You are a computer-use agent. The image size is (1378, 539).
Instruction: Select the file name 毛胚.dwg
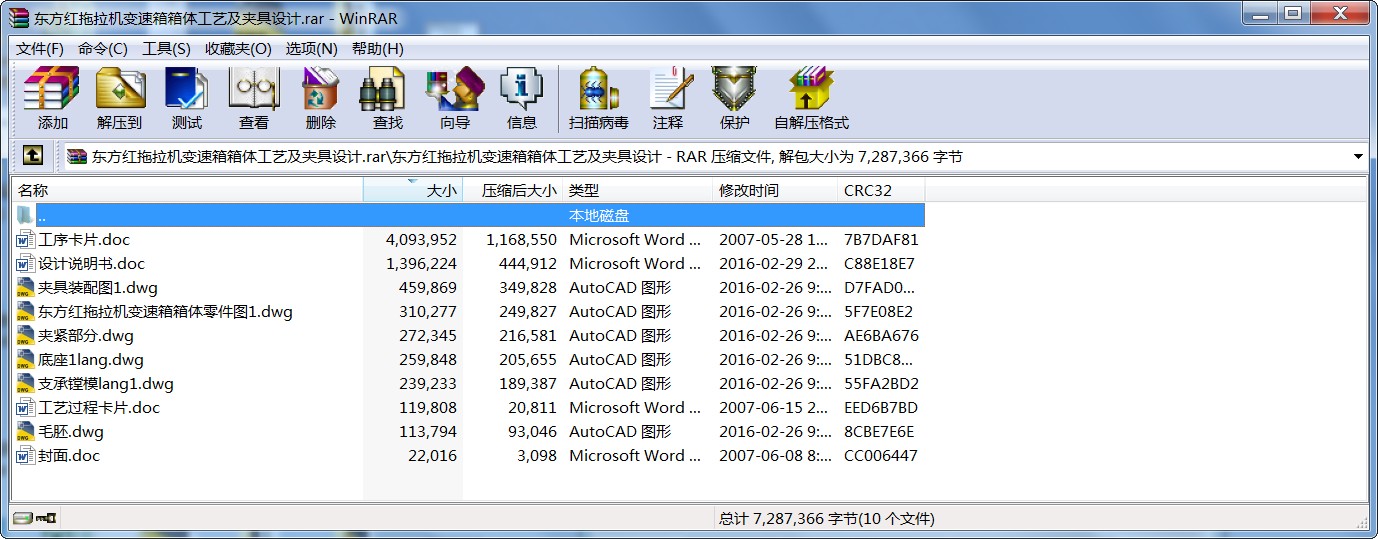pos(71,432)
